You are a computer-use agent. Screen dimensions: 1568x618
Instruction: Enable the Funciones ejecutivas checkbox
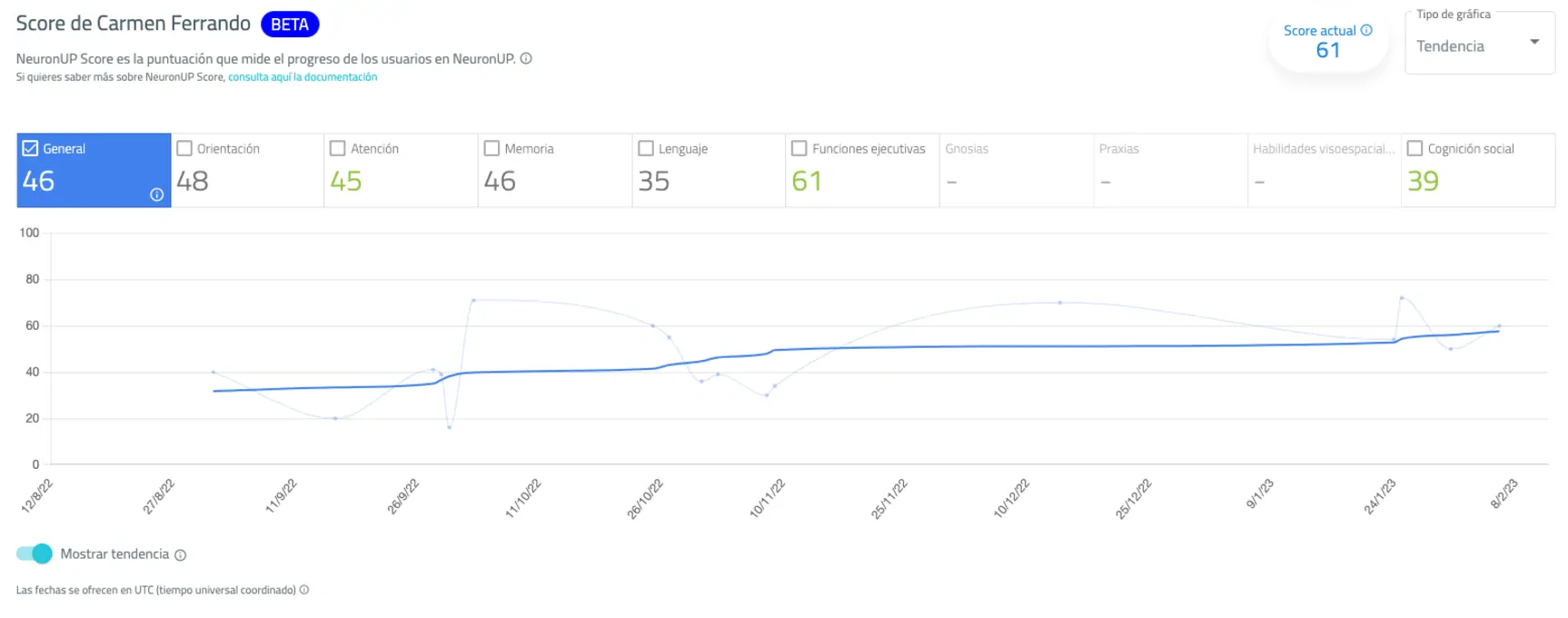799,146
